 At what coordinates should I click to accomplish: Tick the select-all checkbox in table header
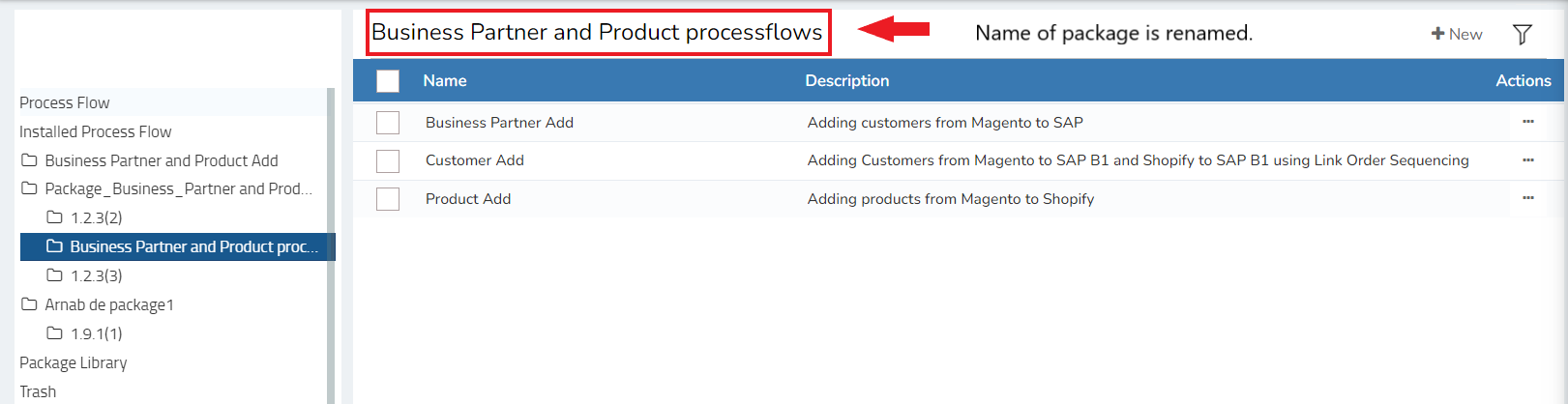388,81
